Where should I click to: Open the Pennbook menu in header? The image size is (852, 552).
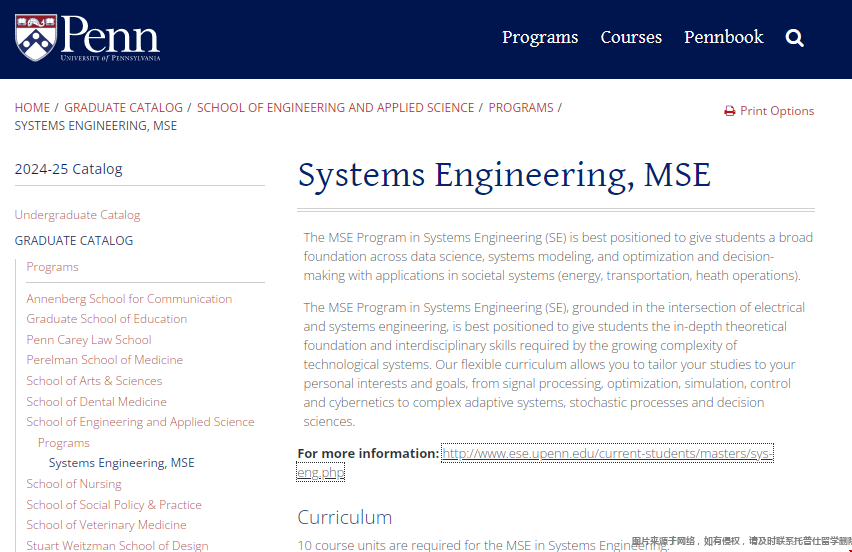[723, 37]
